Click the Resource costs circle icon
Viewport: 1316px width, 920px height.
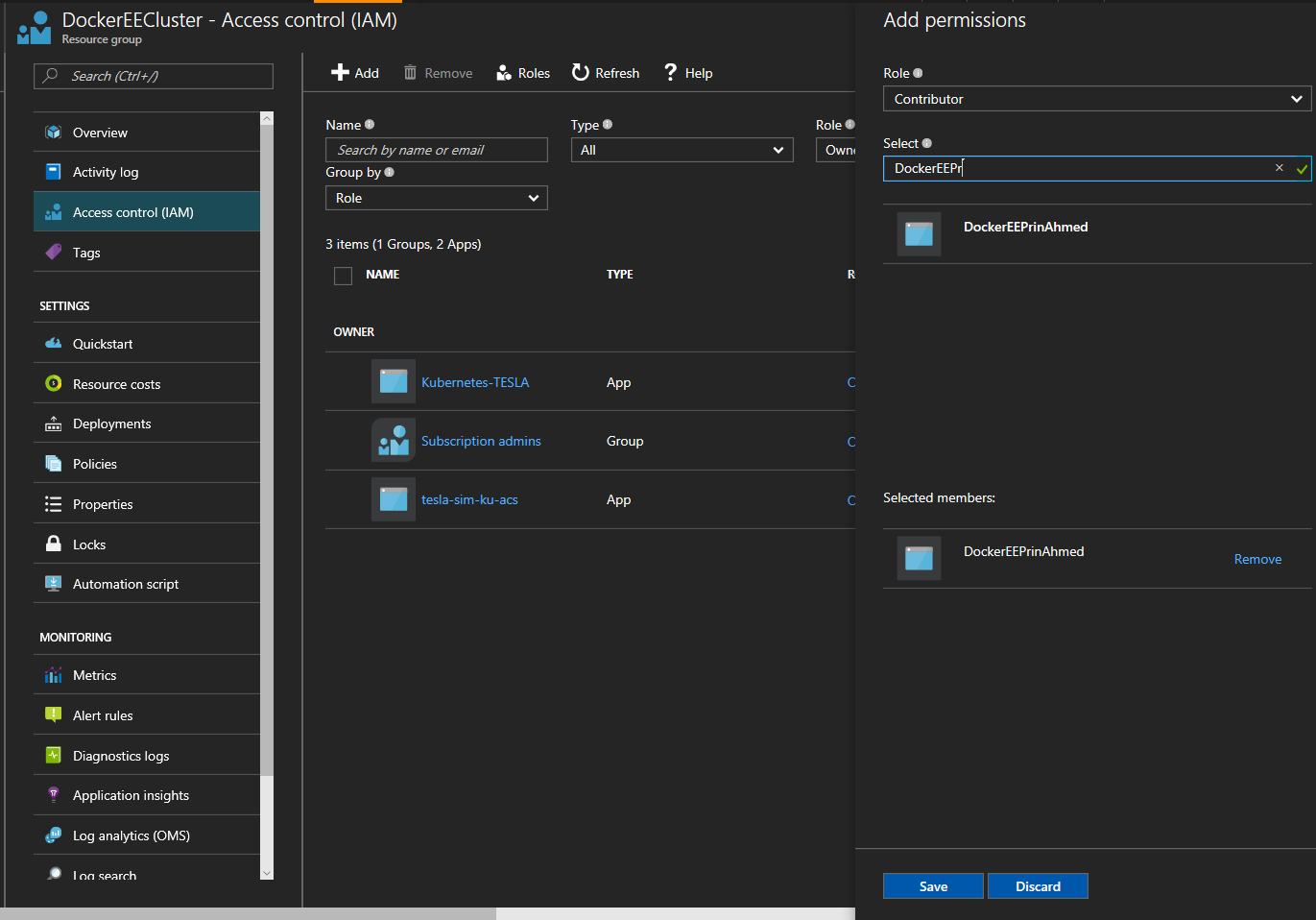[54, 383]
